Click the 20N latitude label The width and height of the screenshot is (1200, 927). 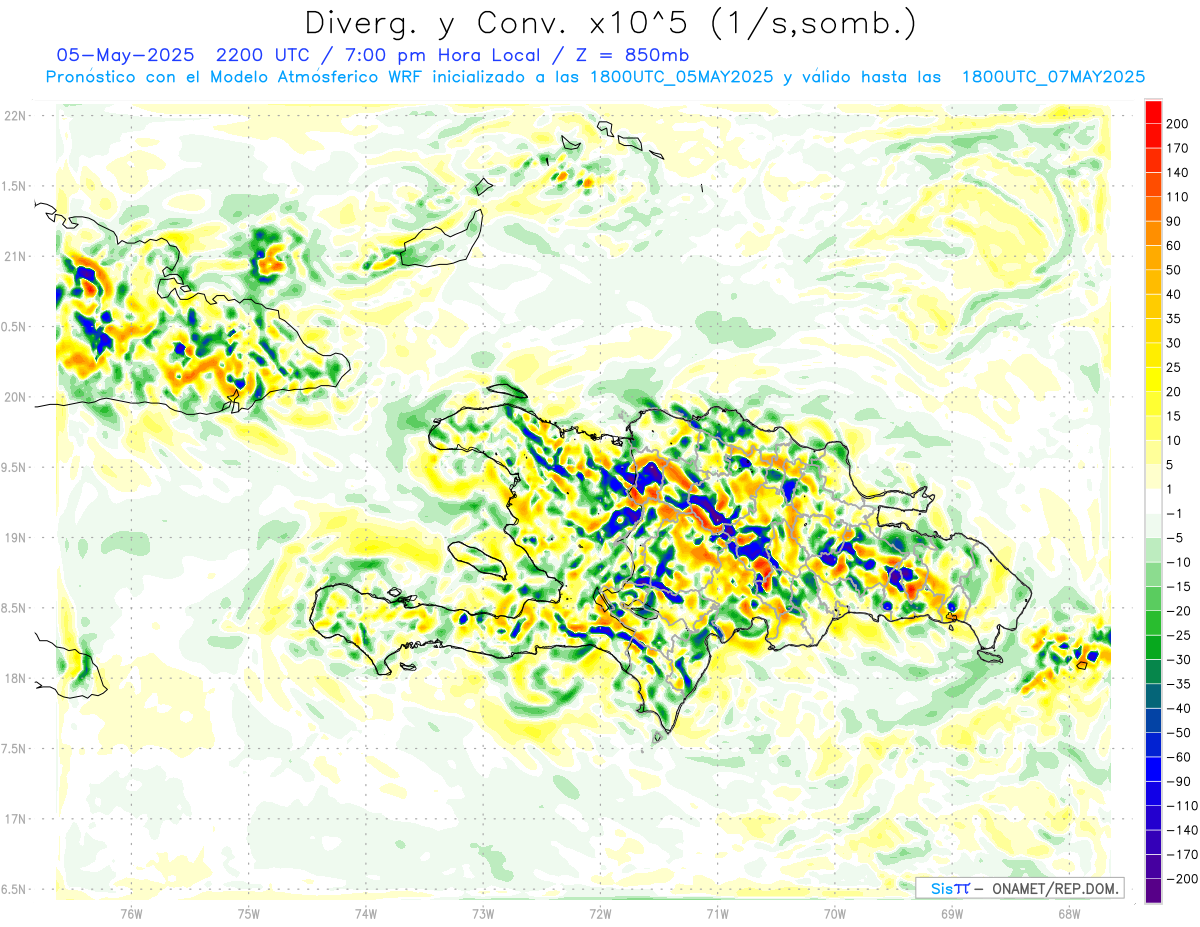pyautogui.click(x=14, y=397)
